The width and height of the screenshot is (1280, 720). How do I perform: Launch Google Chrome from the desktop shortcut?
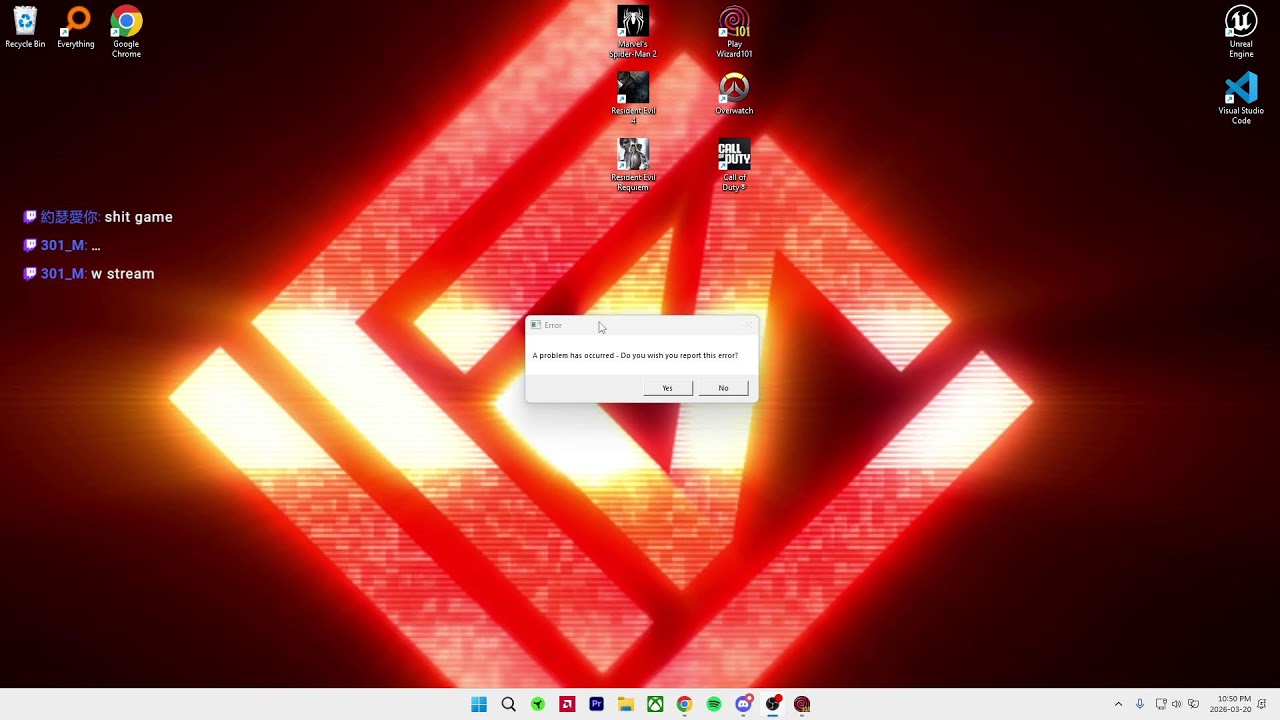pos(126,32)
